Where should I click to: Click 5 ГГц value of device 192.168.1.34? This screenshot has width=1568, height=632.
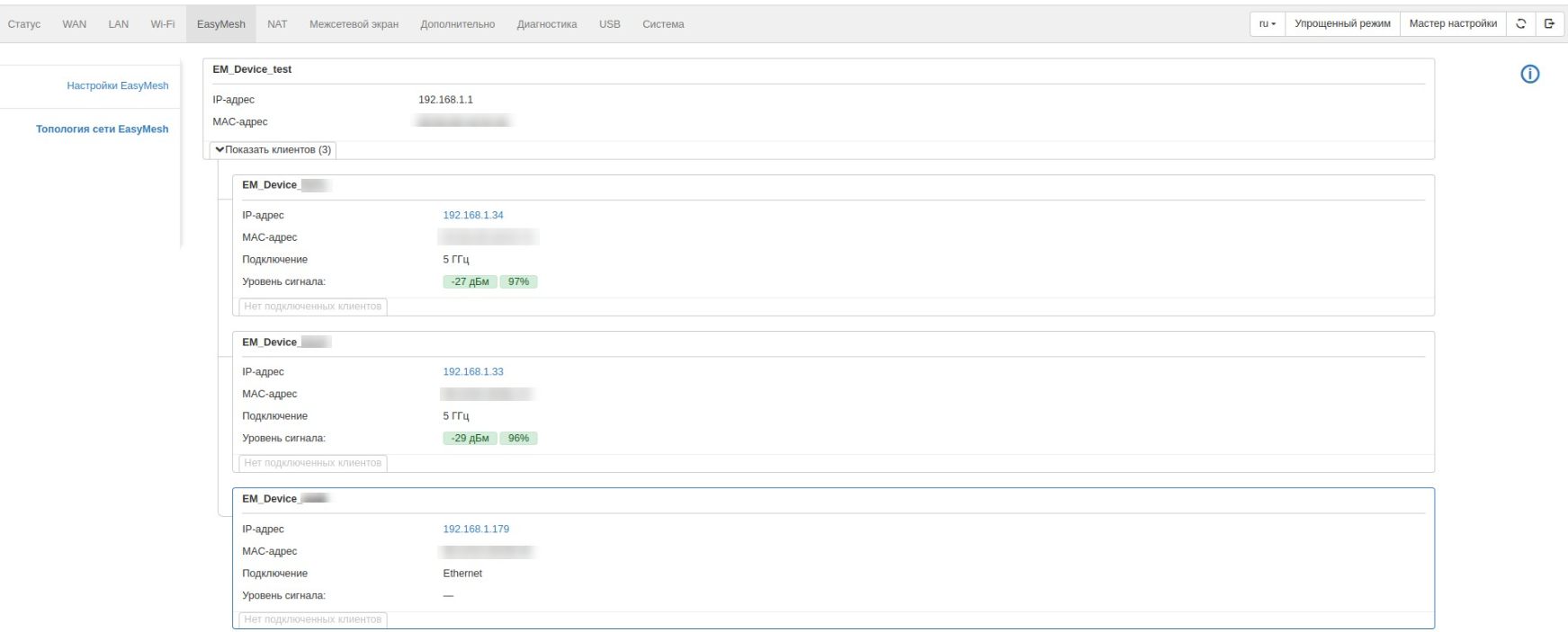[456, 260]
